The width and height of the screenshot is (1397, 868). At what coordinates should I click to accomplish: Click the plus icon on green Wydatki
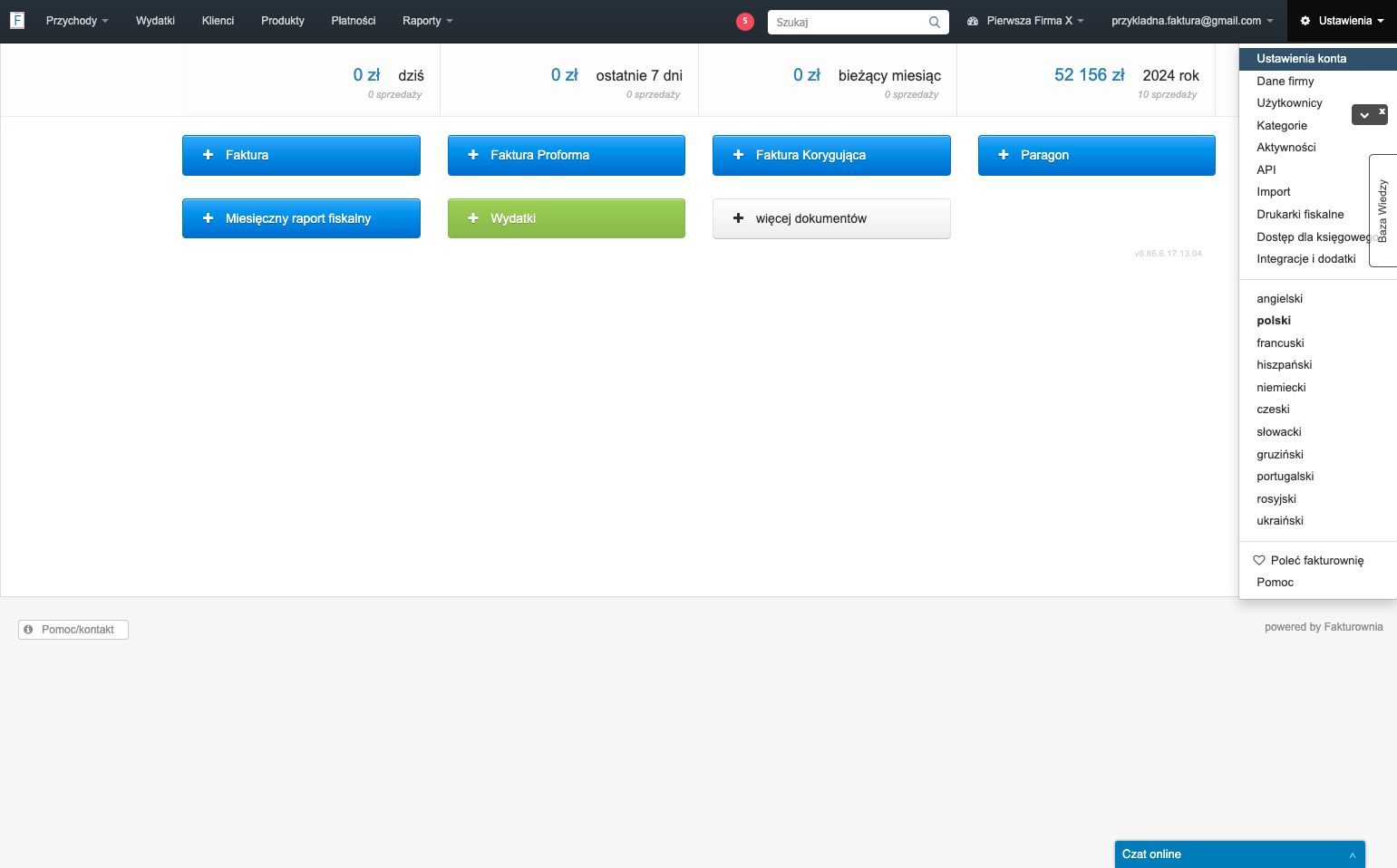[473, 218]
